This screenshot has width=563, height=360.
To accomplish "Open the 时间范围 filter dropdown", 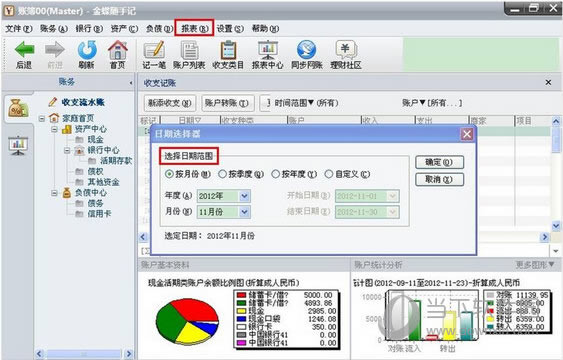I will click(x=307, y=103).
